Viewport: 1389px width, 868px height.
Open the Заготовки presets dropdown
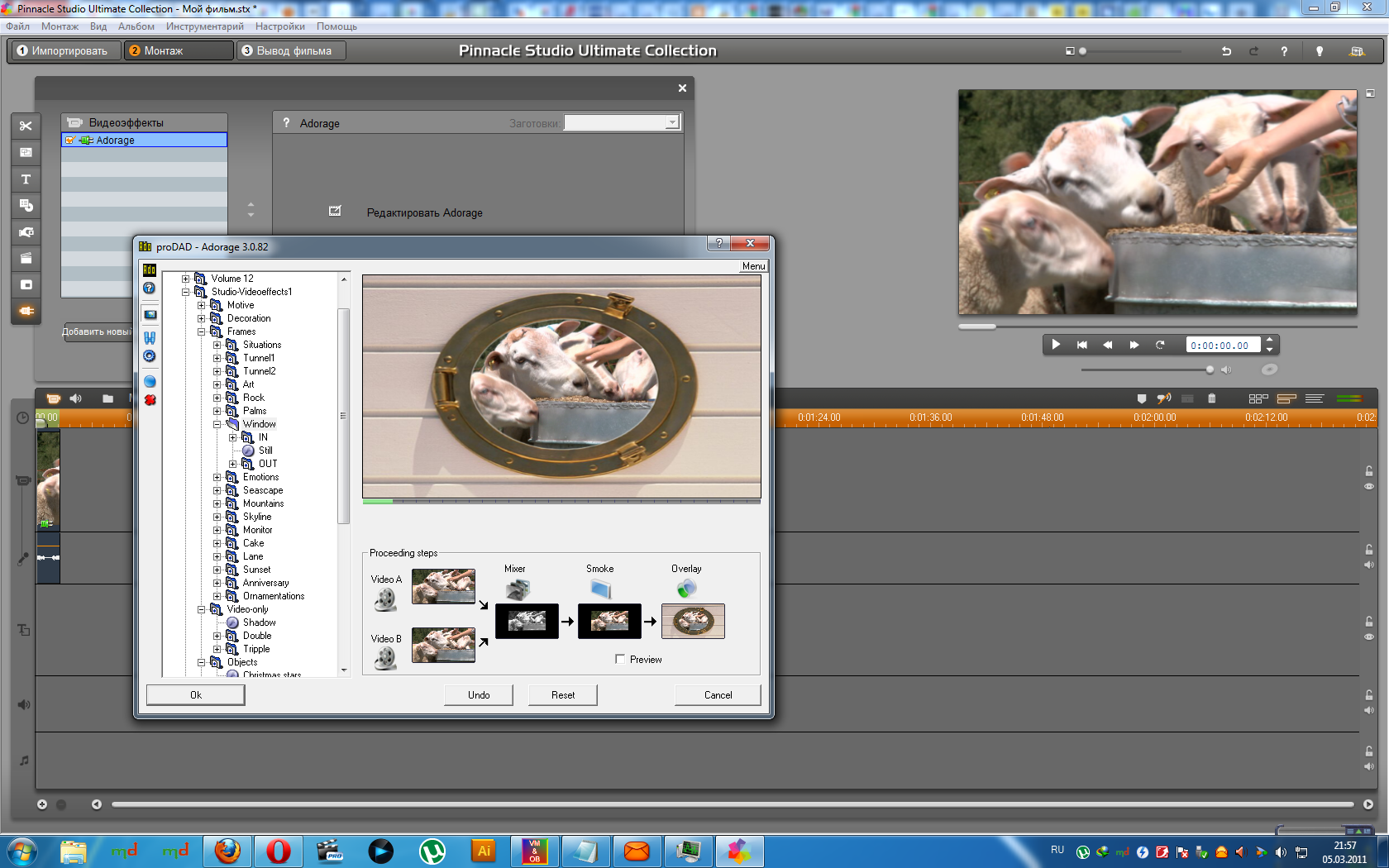click(672, 122)
